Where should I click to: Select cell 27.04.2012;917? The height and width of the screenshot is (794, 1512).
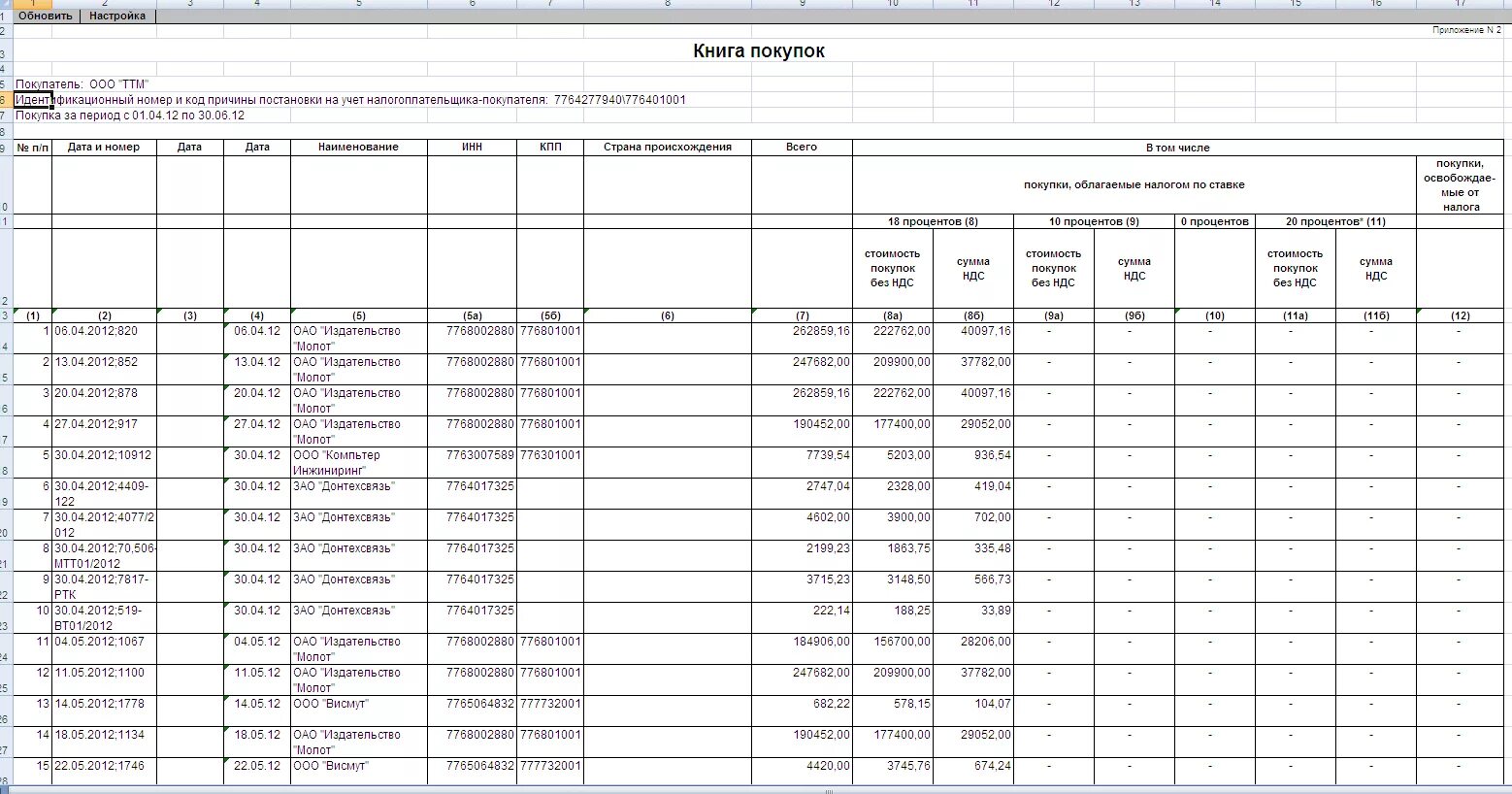104,432
